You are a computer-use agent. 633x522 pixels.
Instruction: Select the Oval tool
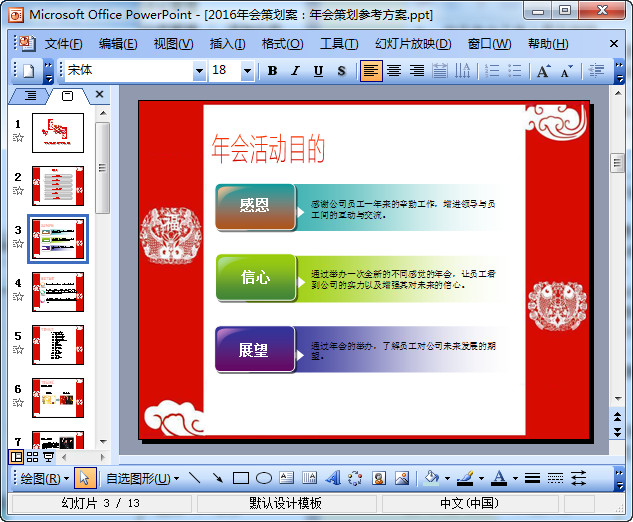pyautogui.click(x=264, y=478)
